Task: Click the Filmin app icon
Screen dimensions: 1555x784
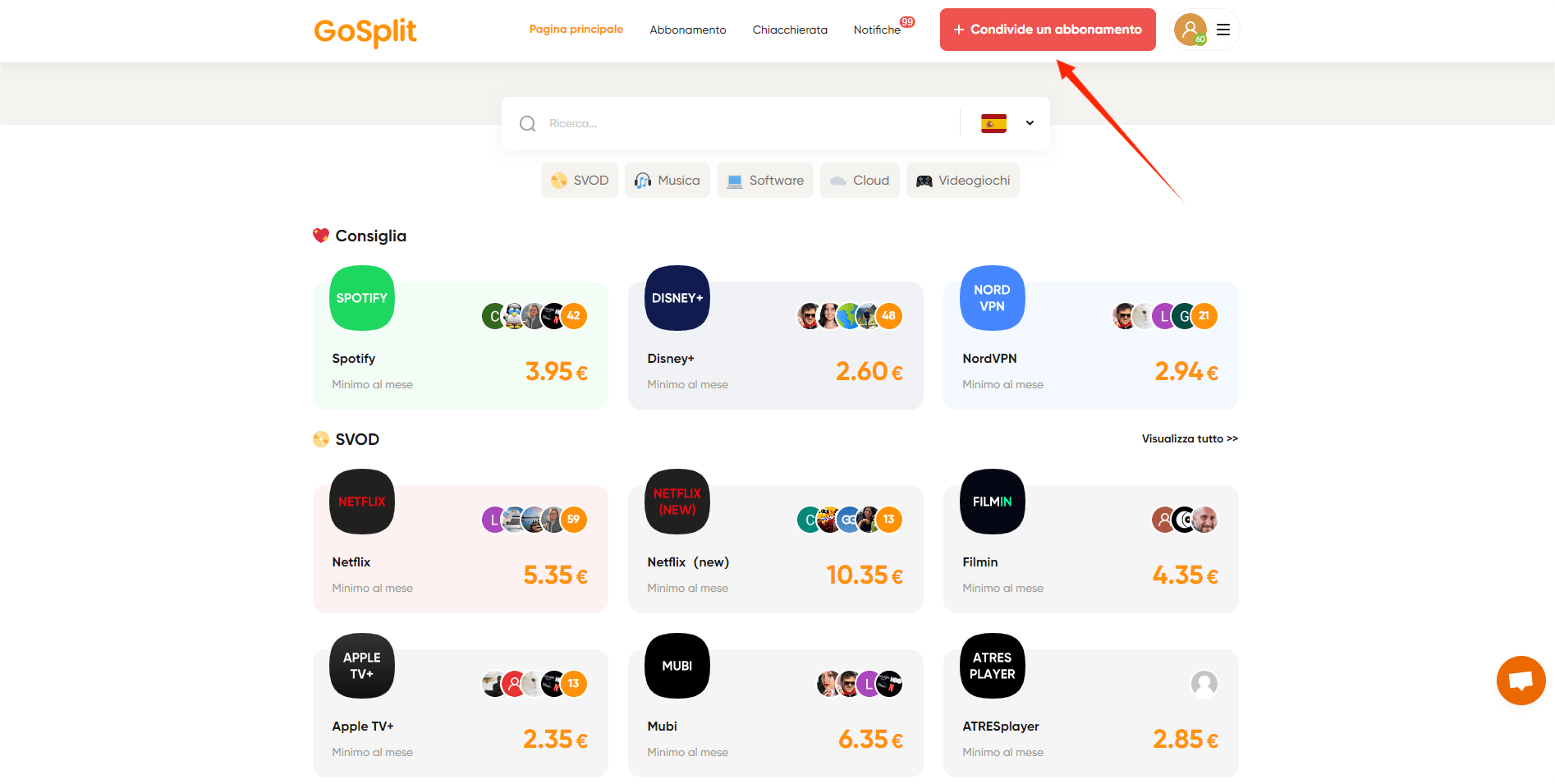Action: [x=993, y=502]
